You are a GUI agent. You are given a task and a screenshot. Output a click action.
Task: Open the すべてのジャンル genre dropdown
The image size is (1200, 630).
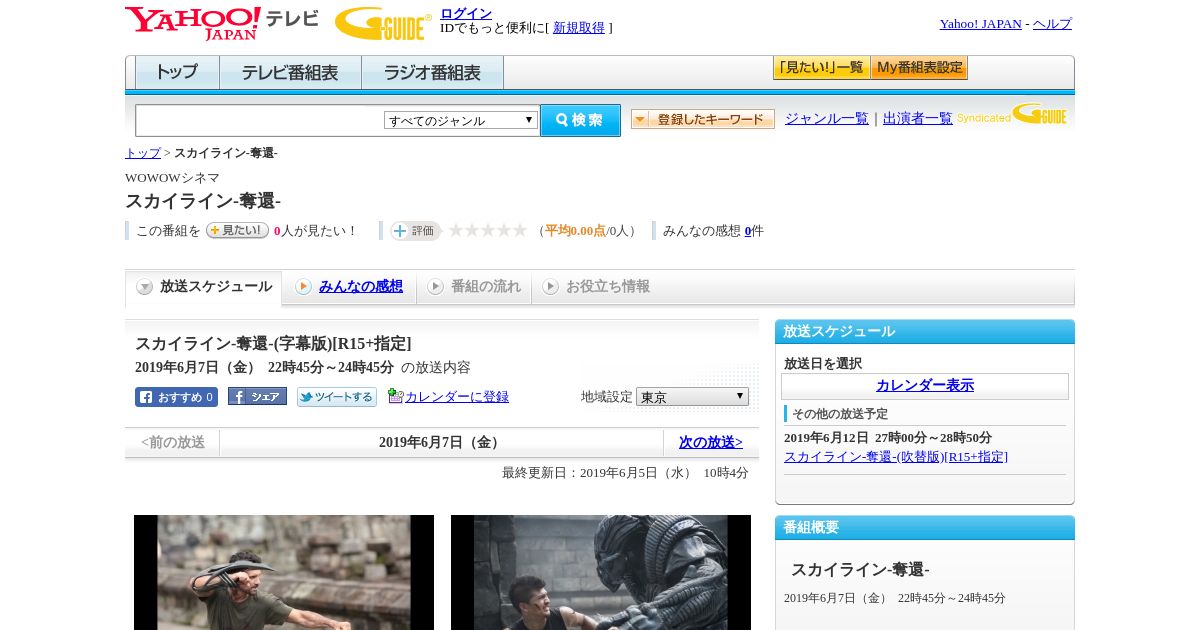(461, 120)
